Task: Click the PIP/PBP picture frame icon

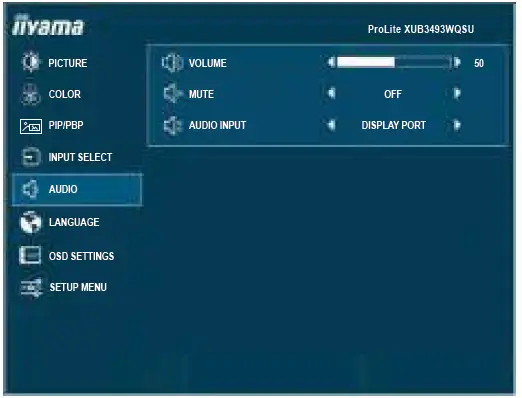Action: pos(31,126)
